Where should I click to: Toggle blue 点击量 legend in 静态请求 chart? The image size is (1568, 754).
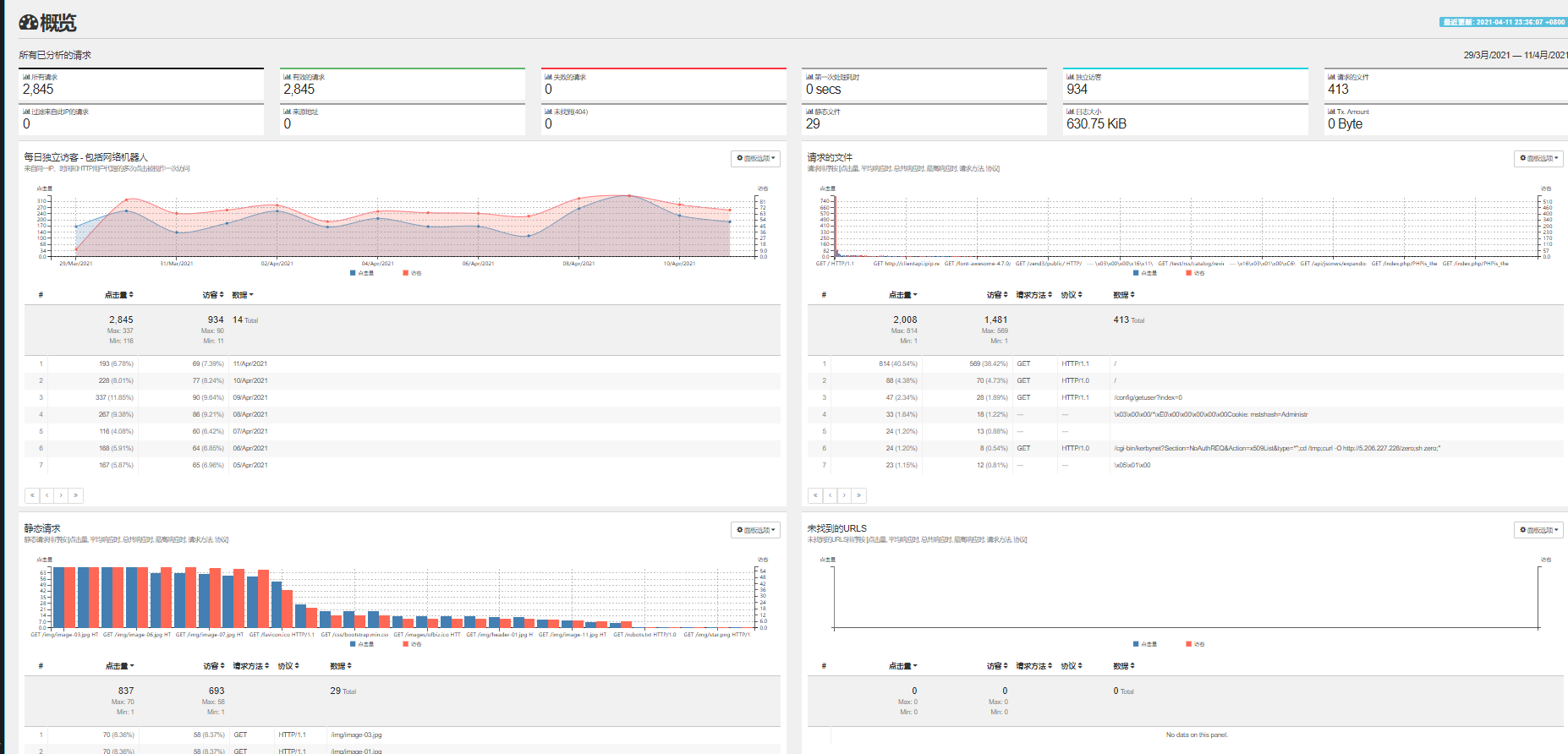[x=362, y=644]
